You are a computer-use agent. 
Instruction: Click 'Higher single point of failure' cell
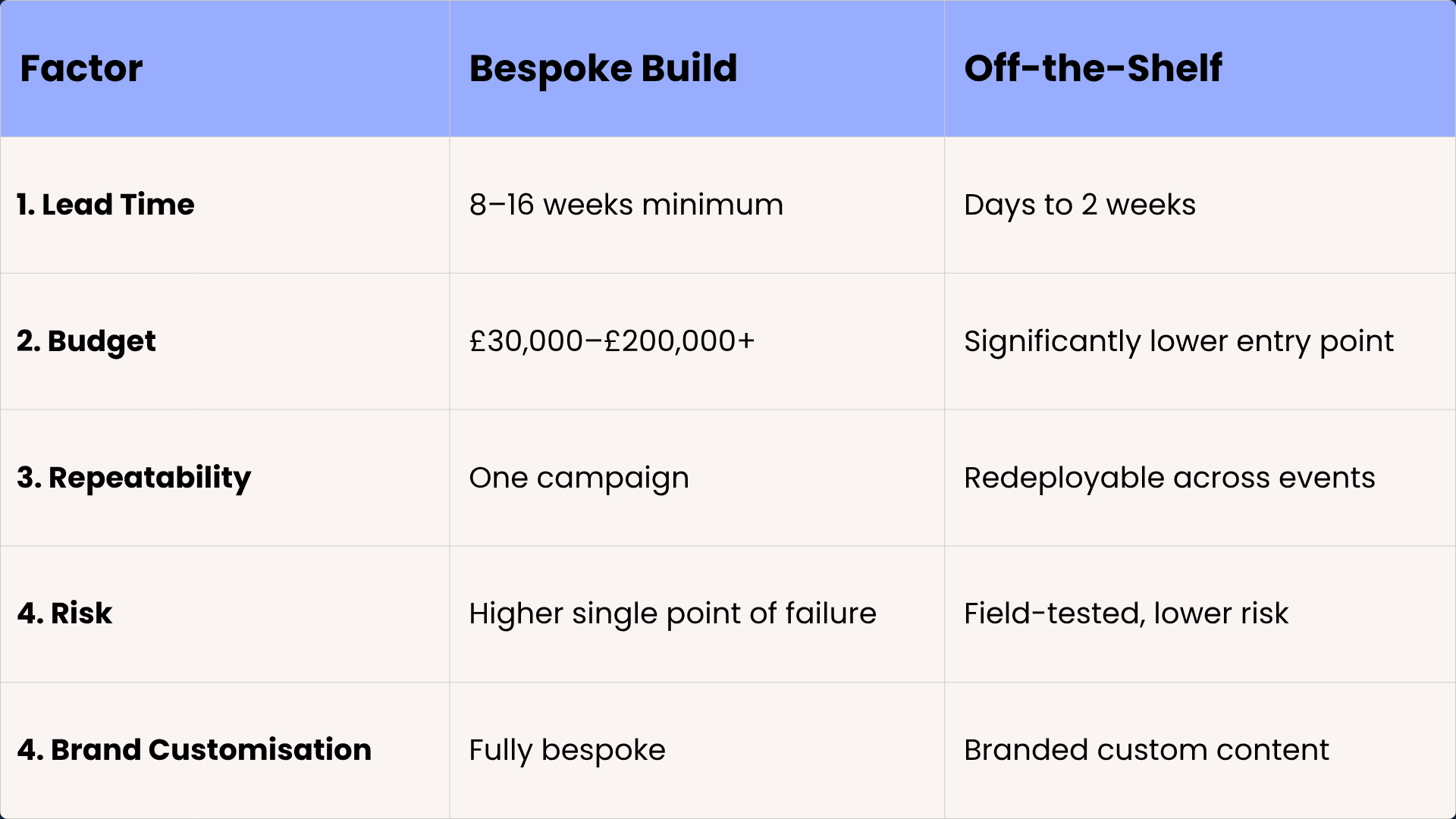(x=672, y=613)
